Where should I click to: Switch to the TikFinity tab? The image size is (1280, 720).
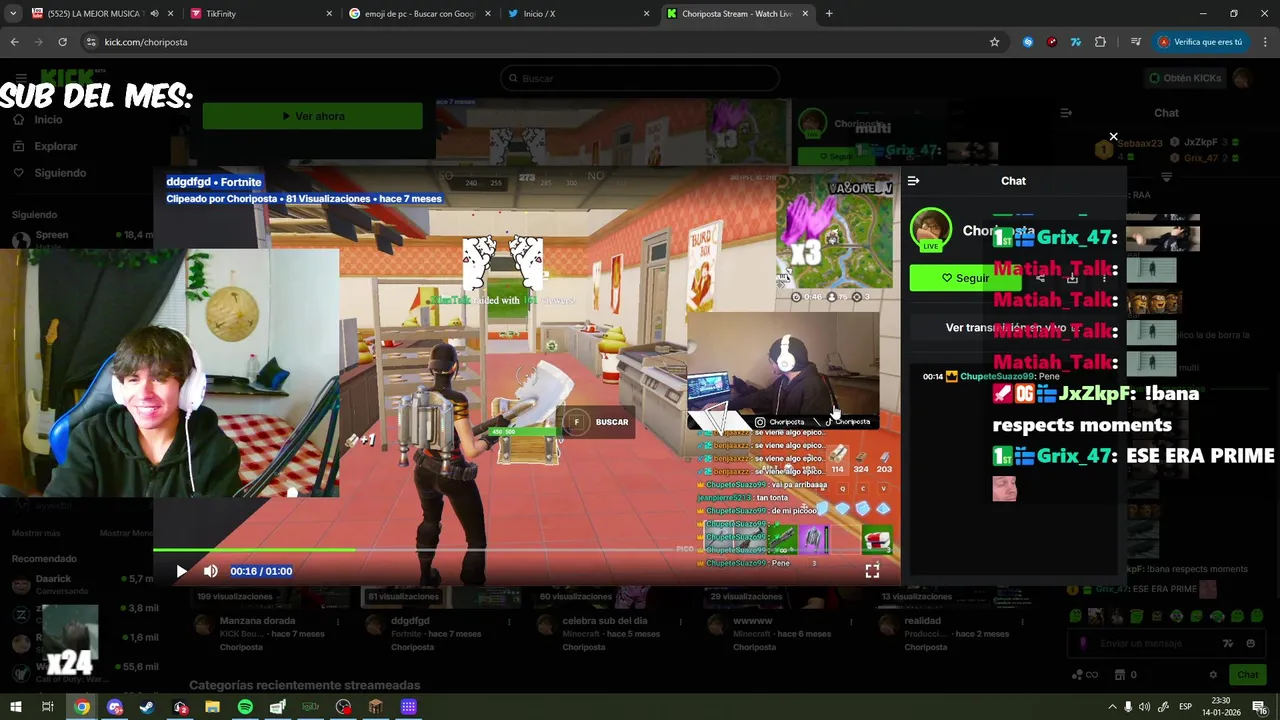pyautogui.click(x=260, y=14)
